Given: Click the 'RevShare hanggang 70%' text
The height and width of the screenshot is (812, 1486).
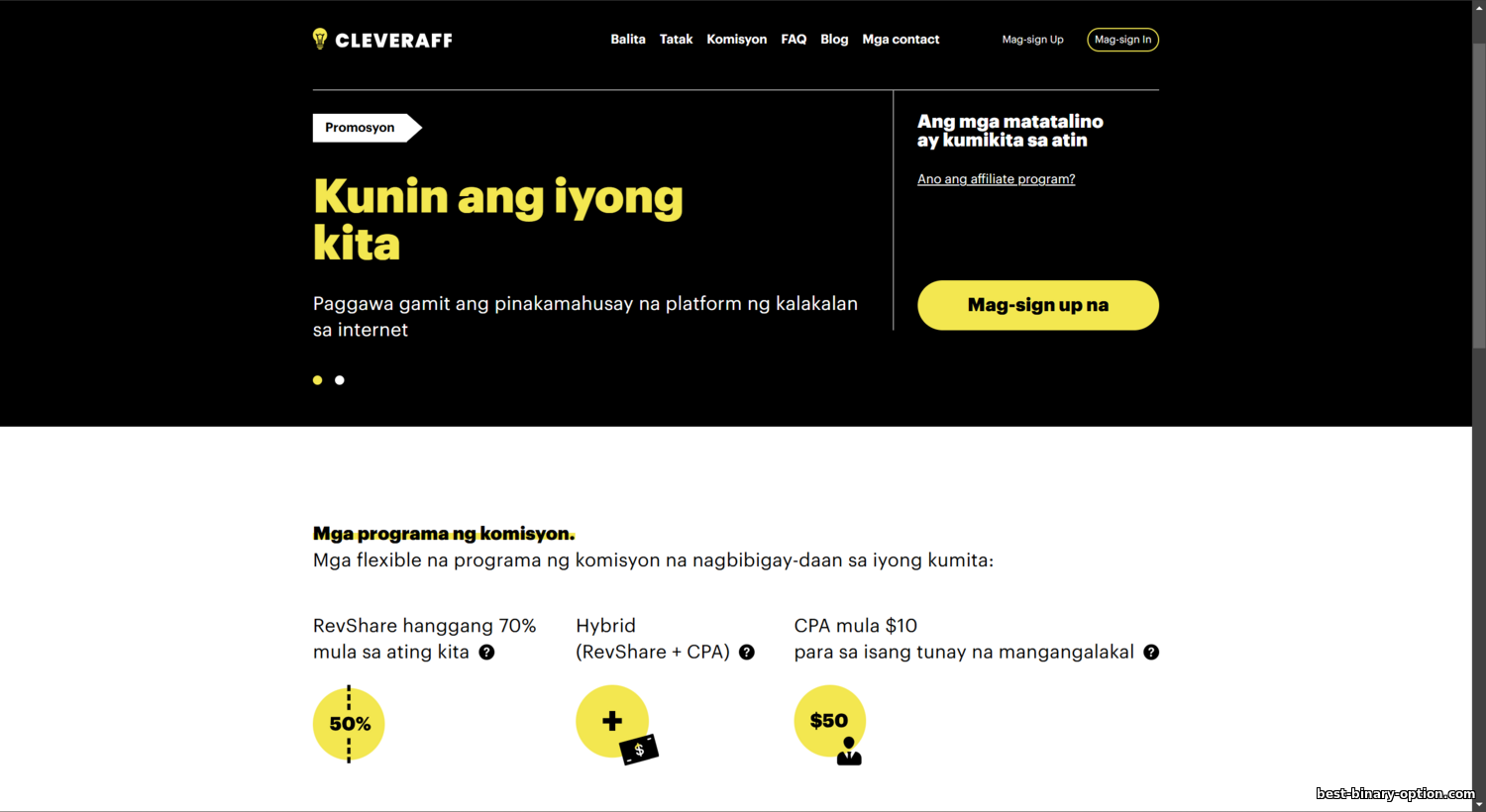Looking at the screenshot, I should (x=424, y=626).
